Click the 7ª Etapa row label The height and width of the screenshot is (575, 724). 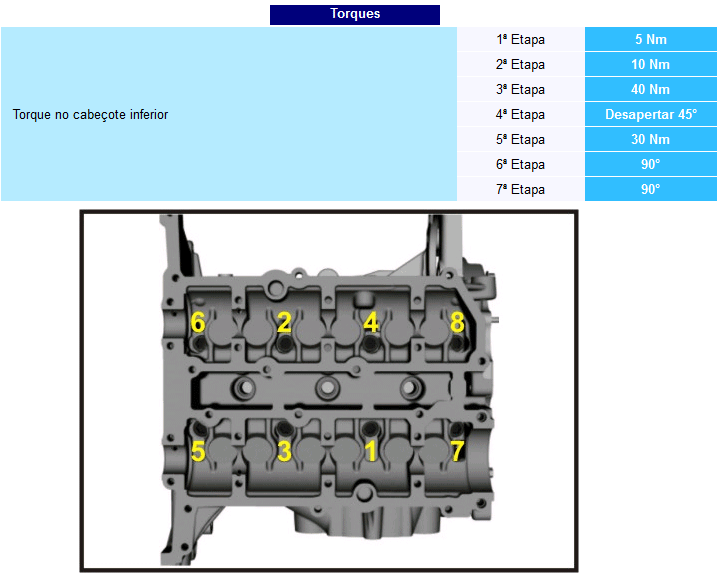[520, 189]
